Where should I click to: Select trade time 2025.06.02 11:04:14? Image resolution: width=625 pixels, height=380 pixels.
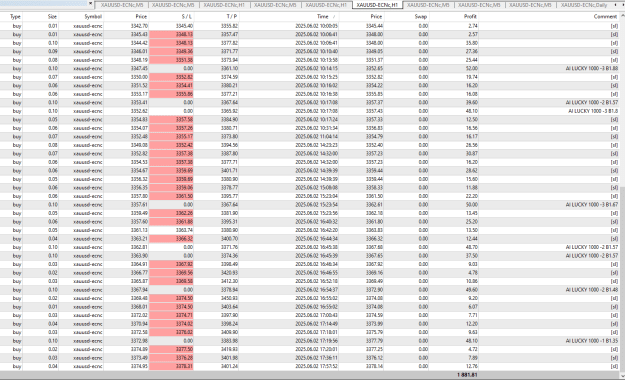pyautogui.click(x=316, y=137)
